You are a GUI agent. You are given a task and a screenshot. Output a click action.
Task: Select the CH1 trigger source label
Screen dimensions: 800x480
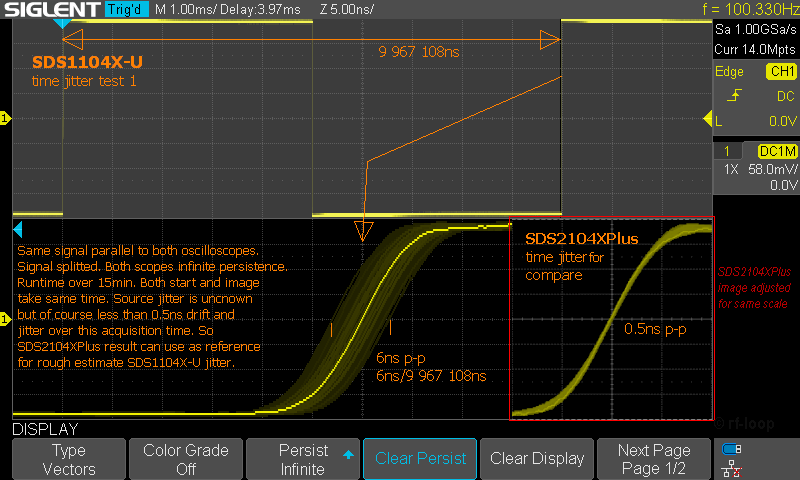(x=781, y=71)
